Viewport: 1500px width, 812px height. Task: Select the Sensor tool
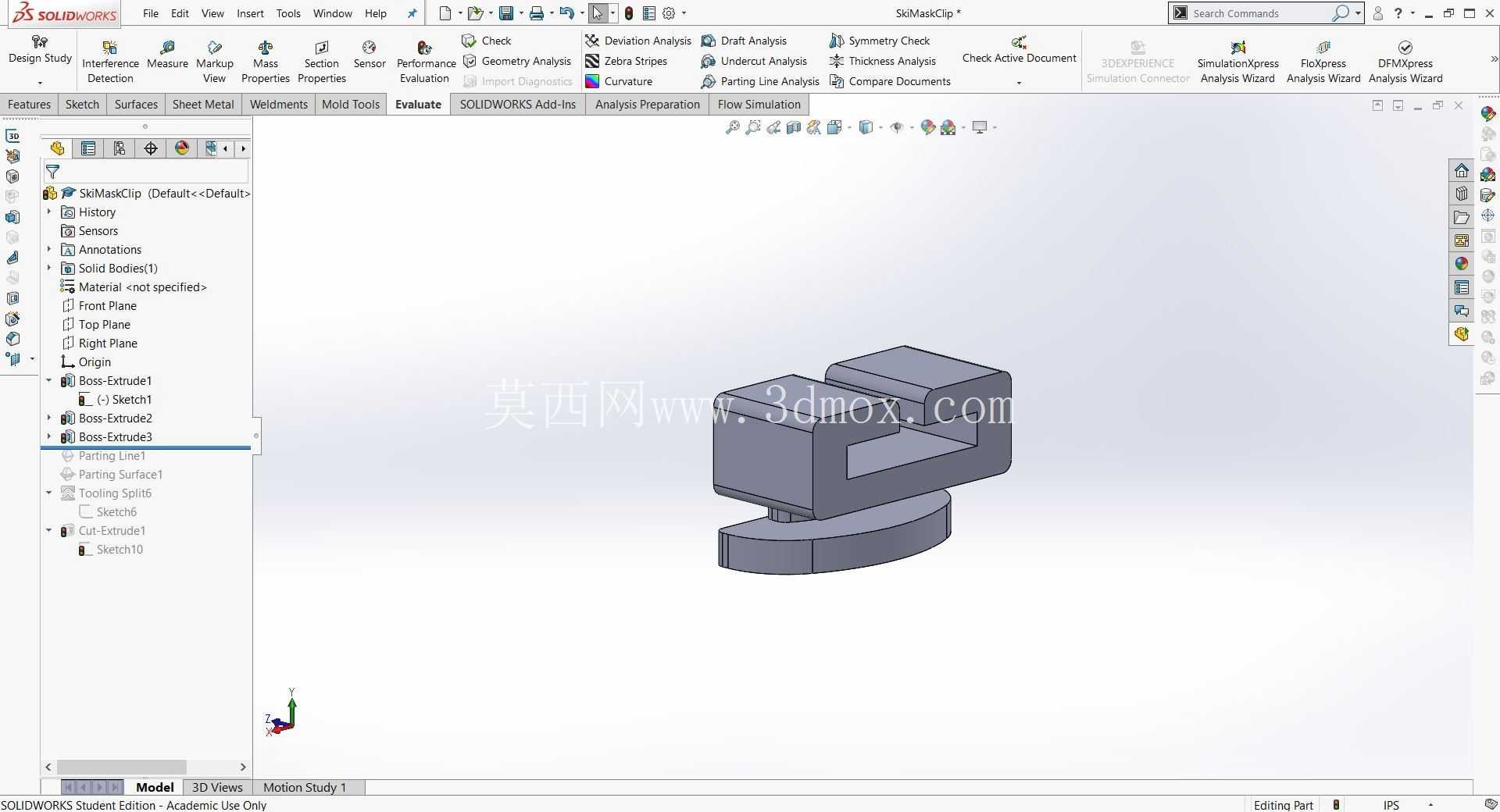point(370,55)
